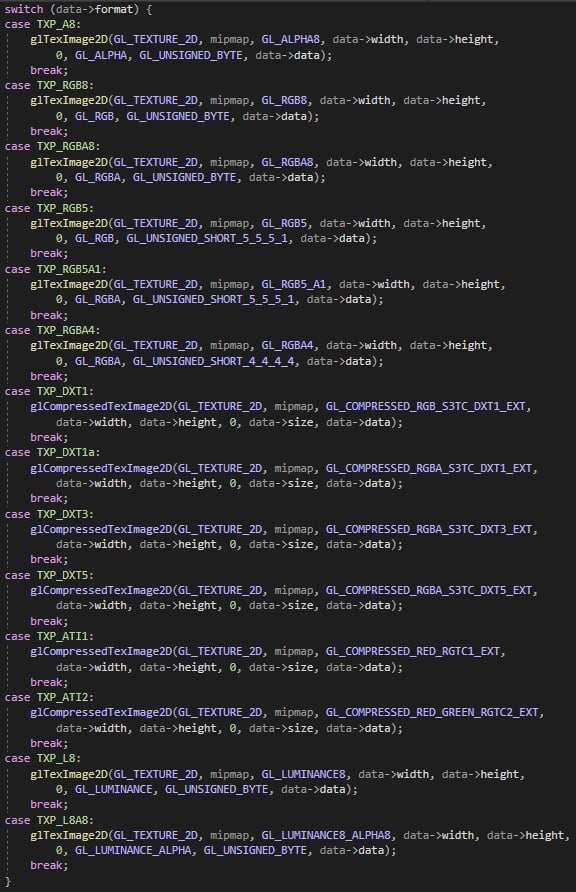Click "GL_COMPRESSED_RED_RGTC1_EXT" constant
The width and height of the screenshot is (576, 892).
(413, 652)
